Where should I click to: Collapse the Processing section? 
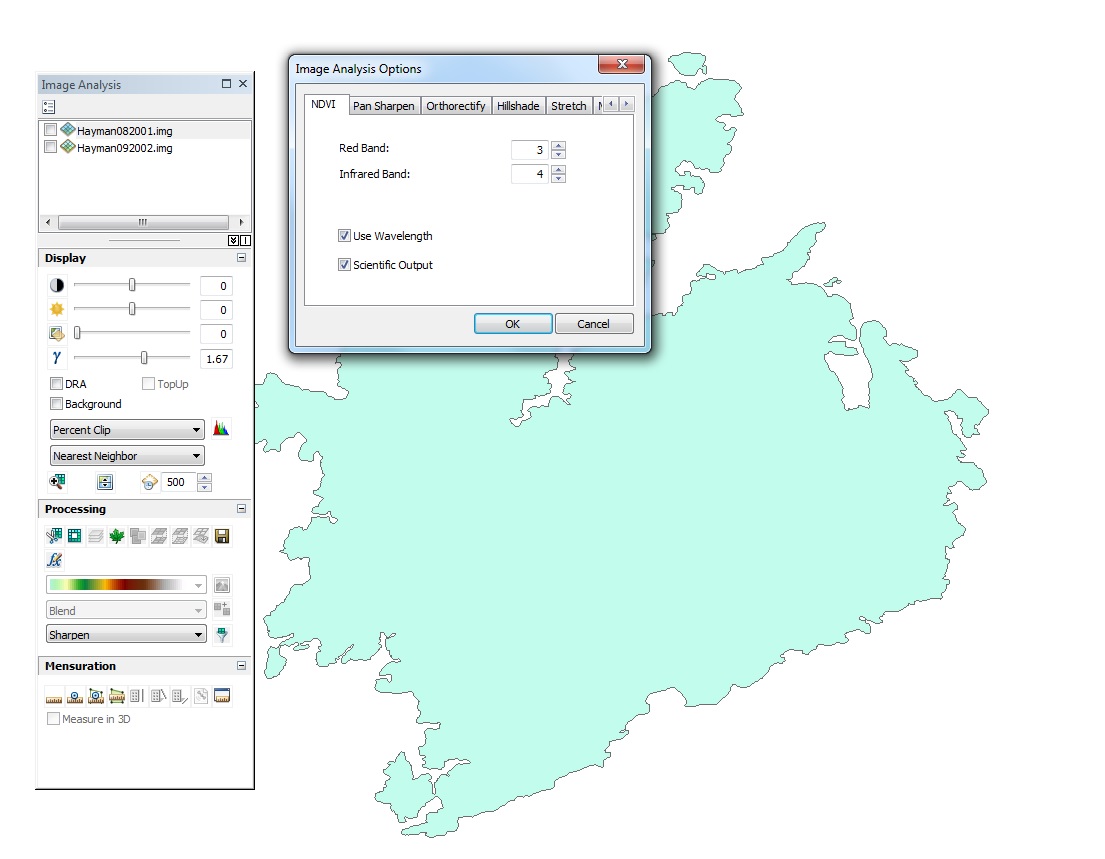click(x=241, y=509)
